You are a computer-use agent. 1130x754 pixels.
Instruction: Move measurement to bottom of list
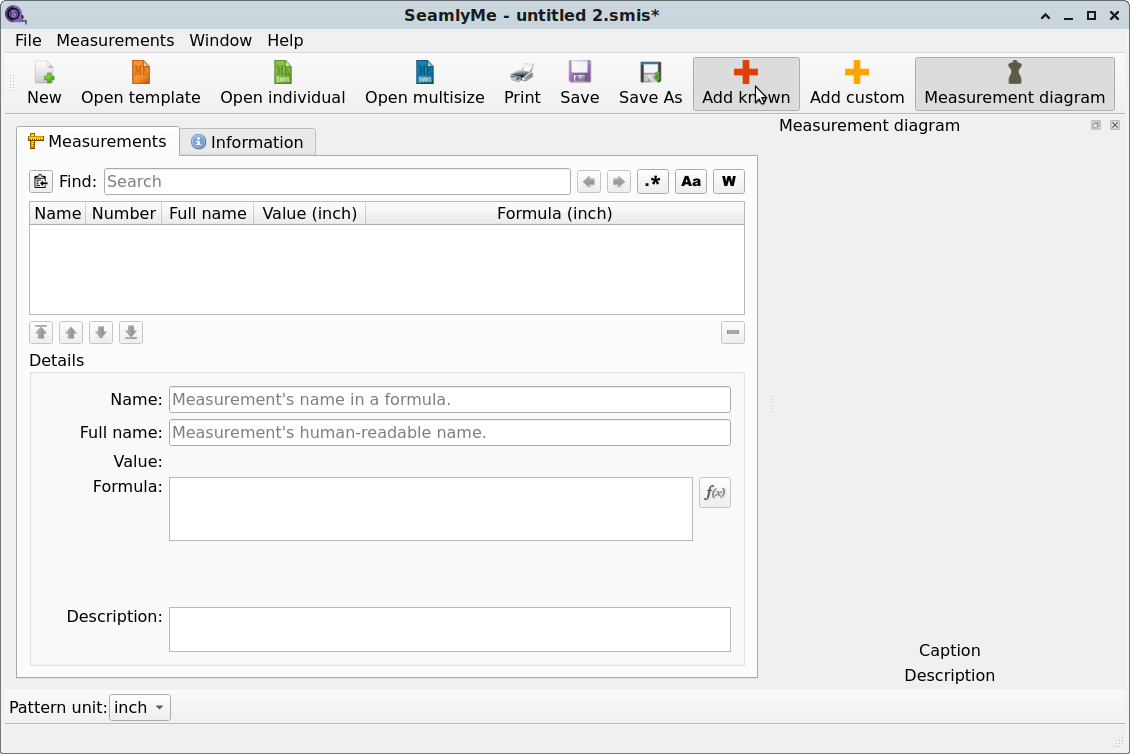click(x=130, y=332)
